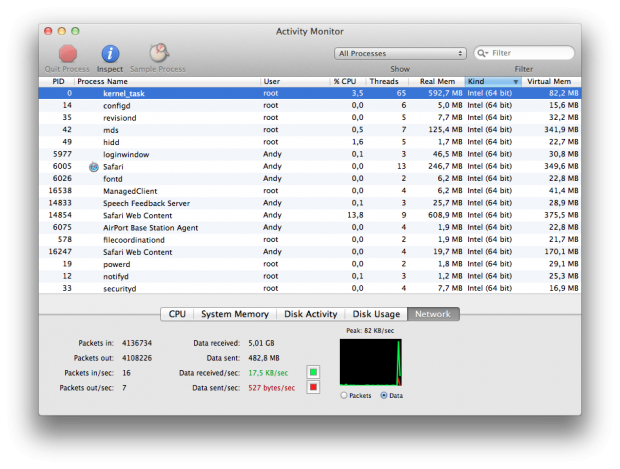Click the 17,5 KB/sec data received value
The height and width of the screenshot is (469, 620).
[x=268, y=373]
